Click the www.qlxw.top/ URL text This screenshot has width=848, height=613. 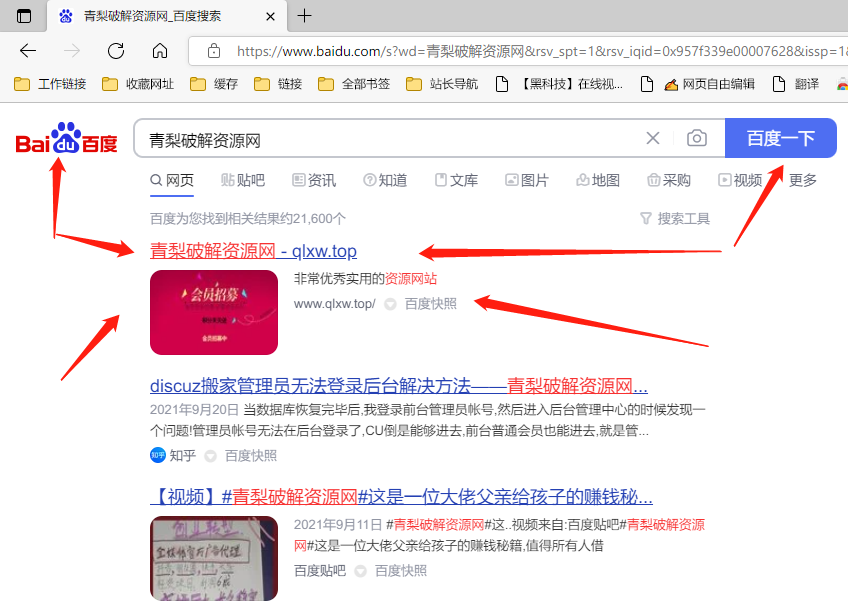[x=335, y=304]
